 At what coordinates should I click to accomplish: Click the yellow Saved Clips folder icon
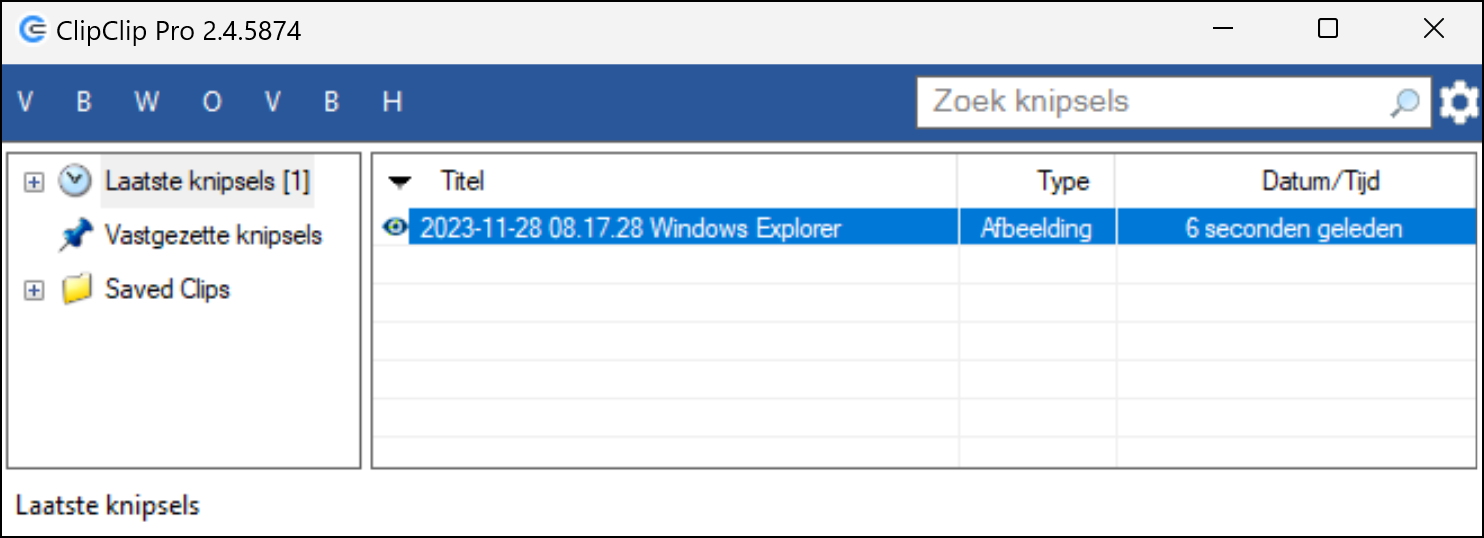pyautogui.click(x=76, y=290)
